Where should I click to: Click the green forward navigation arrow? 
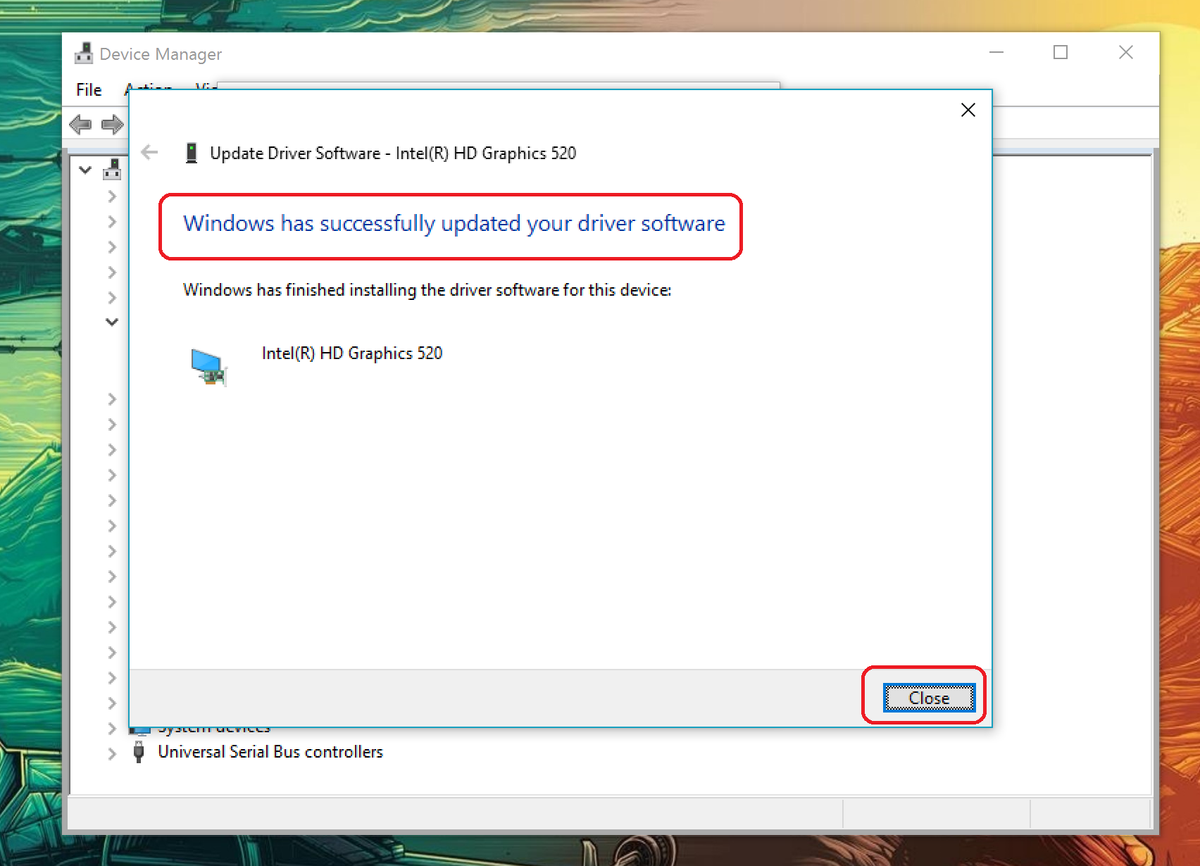tap(112, 124)
